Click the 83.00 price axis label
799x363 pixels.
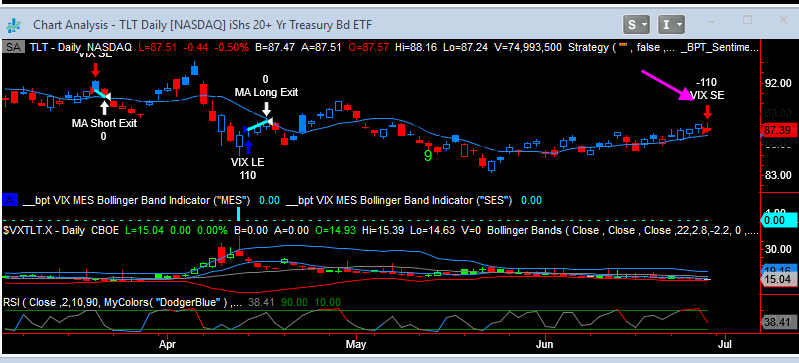pyautogui.click(x=778, y=175)
